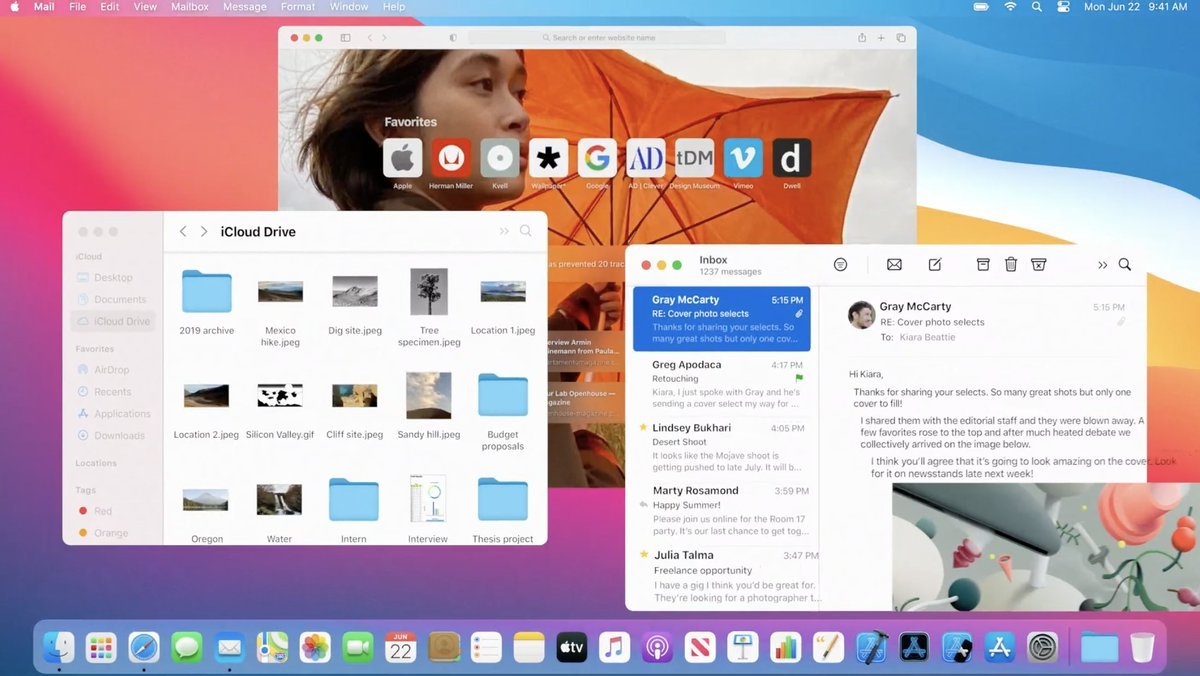
Task: Go back in the Finder window
Action: [x=182, y=231]
